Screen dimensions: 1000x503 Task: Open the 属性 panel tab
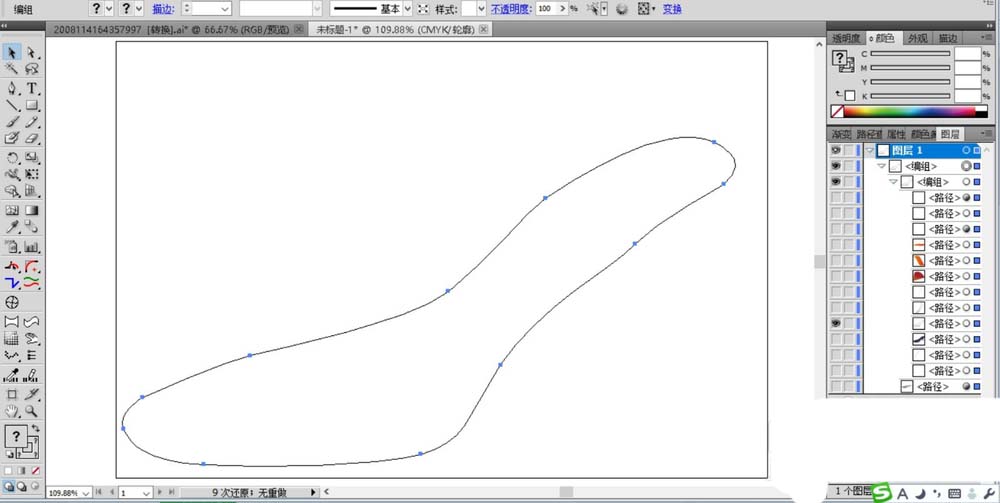pos(896,134)
